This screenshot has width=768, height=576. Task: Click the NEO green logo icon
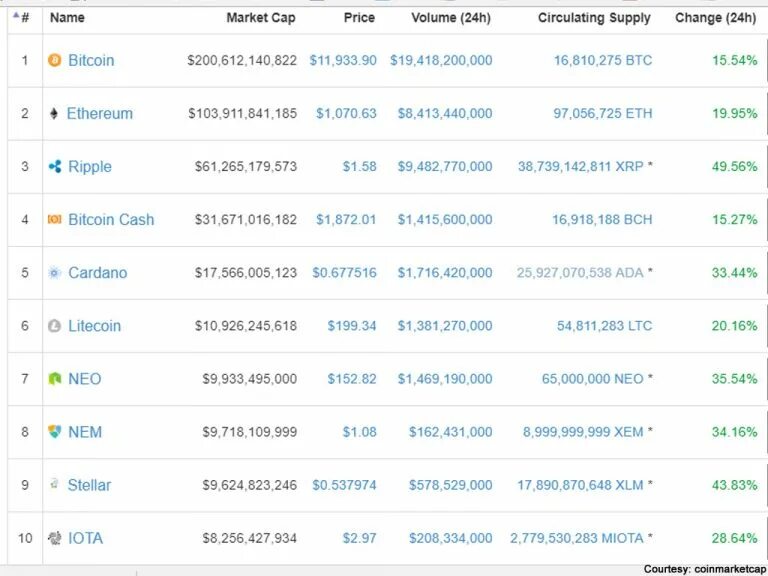pos(54,379)
